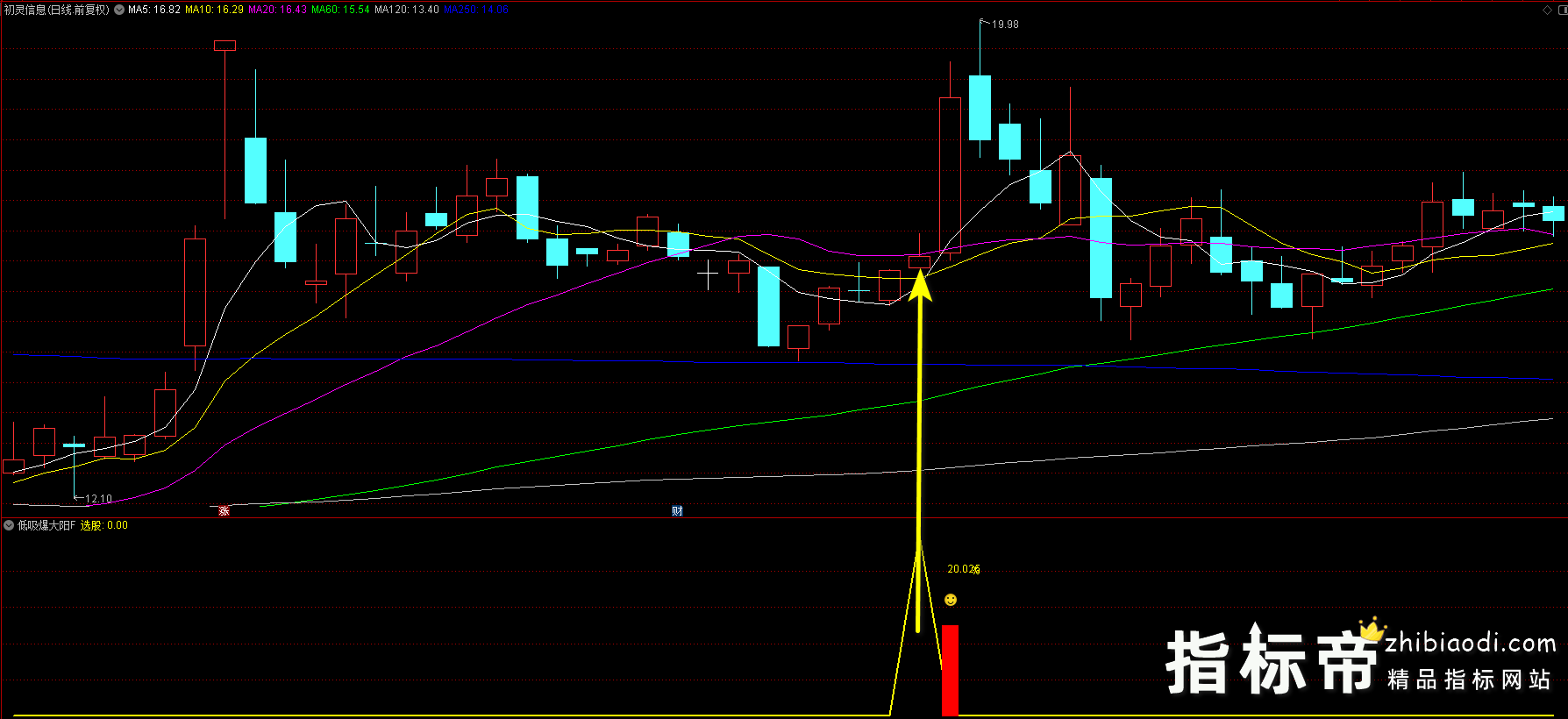Select the red signal bar in indicator panel
This screenshot has width=1568, height=719.
click(x=950, y=671)
